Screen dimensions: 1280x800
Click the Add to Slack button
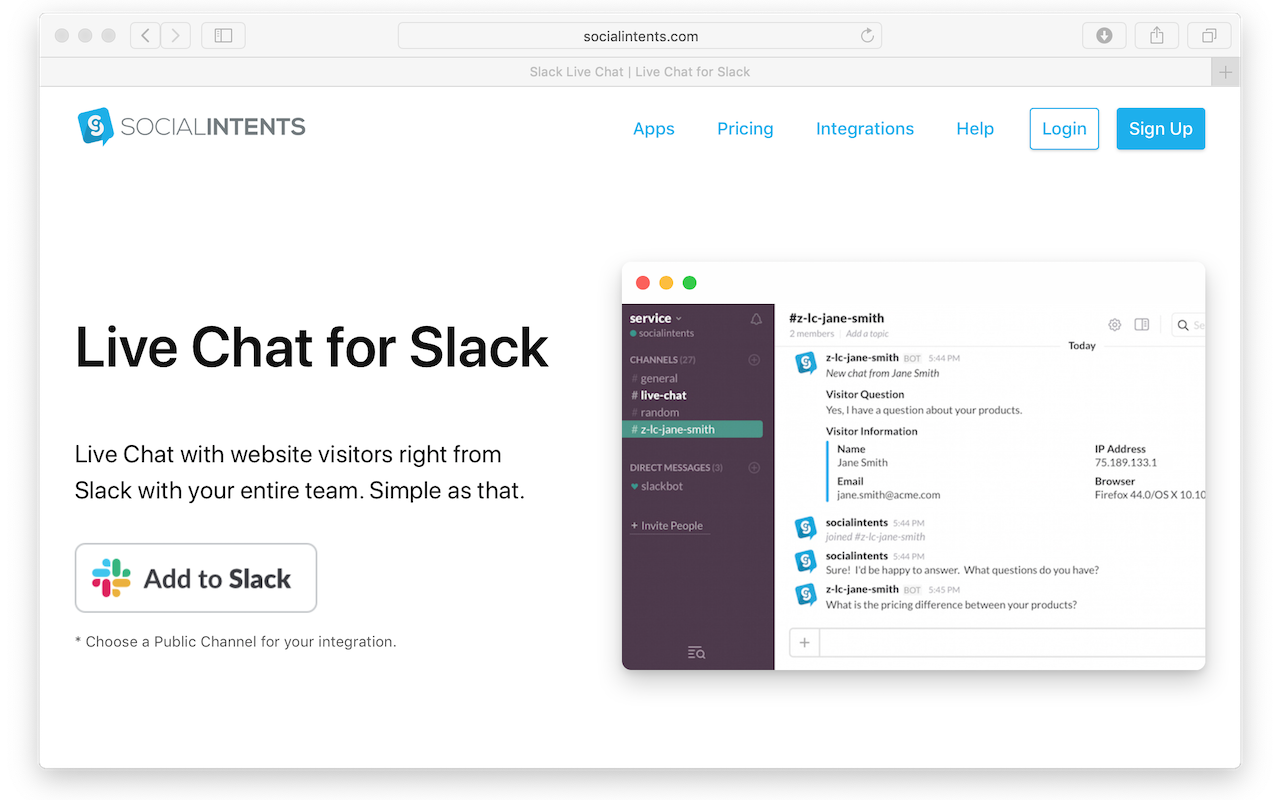(196, 578)
